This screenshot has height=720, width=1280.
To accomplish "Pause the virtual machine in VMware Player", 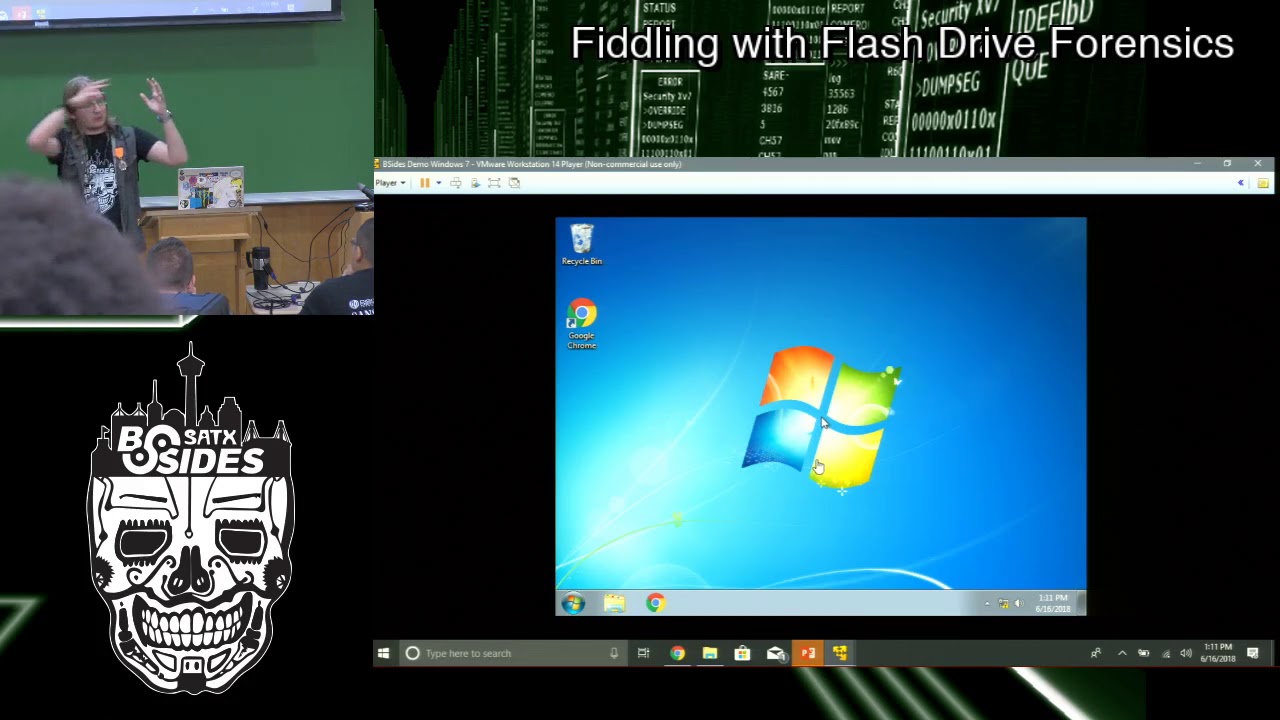I will pyautogui.click(x=425, y=183).
